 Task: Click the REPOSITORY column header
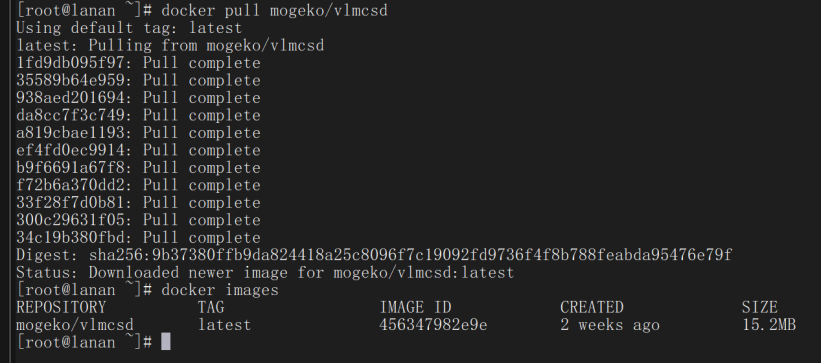tap(61, 307)
